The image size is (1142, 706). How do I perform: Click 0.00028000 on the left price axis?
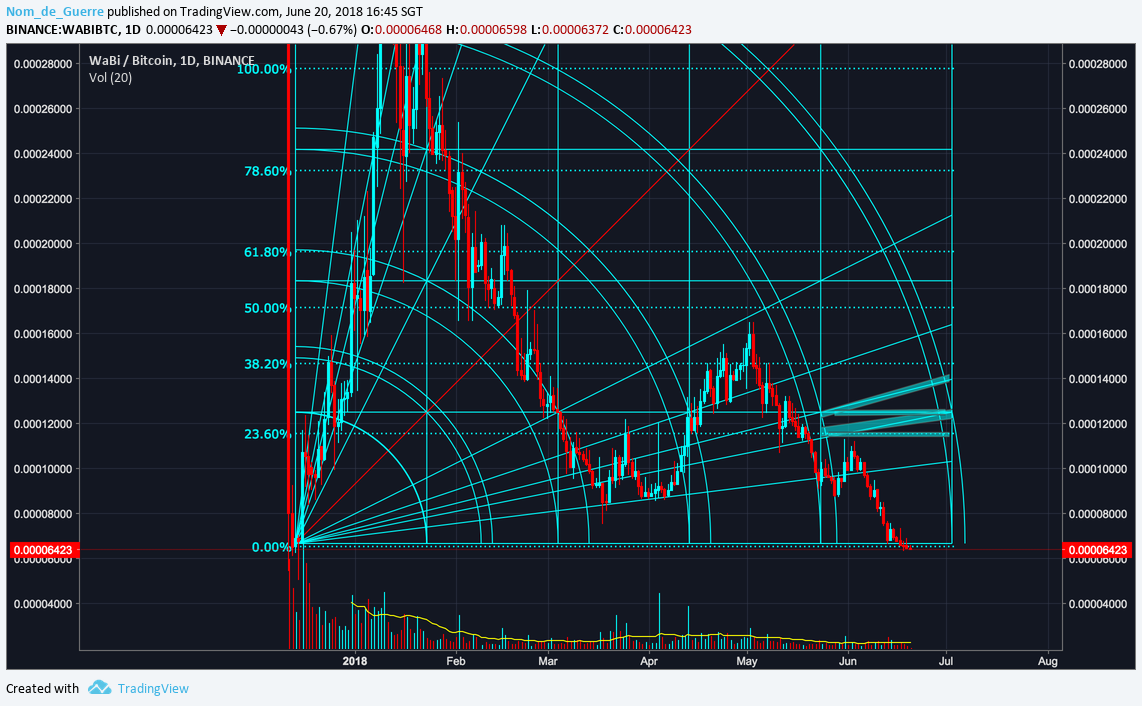tap(43, 64)
